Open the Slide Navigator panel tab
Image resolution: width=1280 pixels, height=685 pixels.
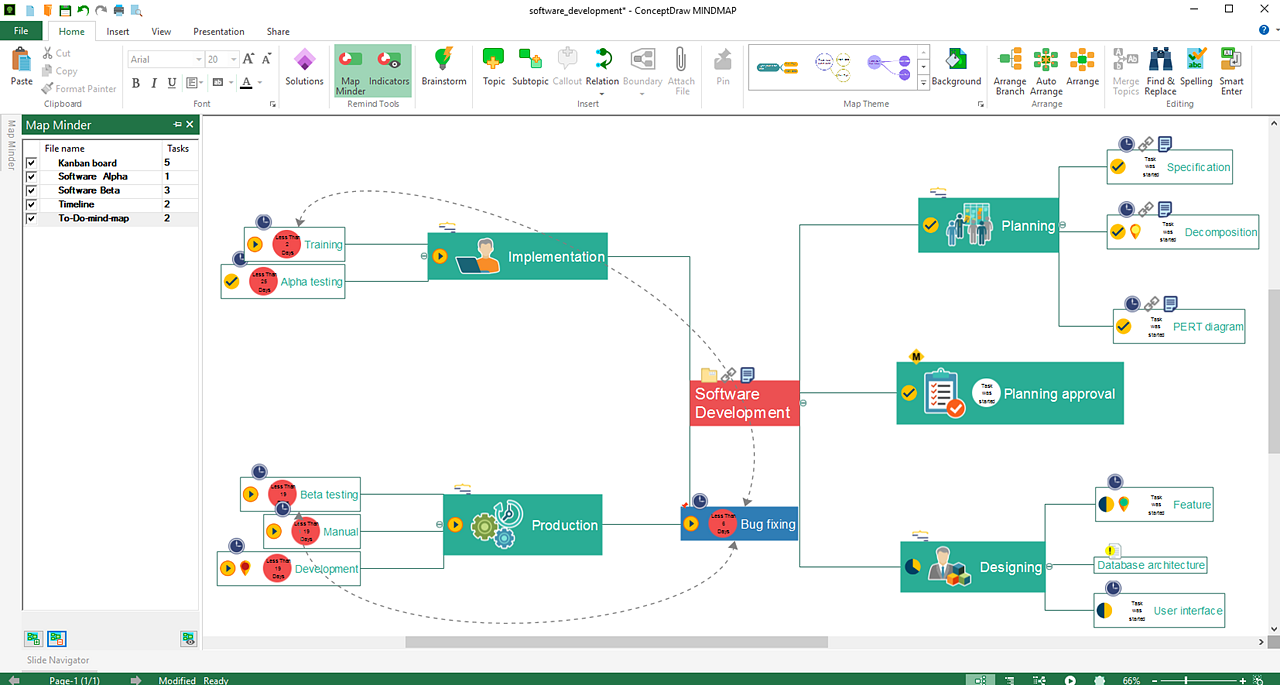(x=58, y=660)
